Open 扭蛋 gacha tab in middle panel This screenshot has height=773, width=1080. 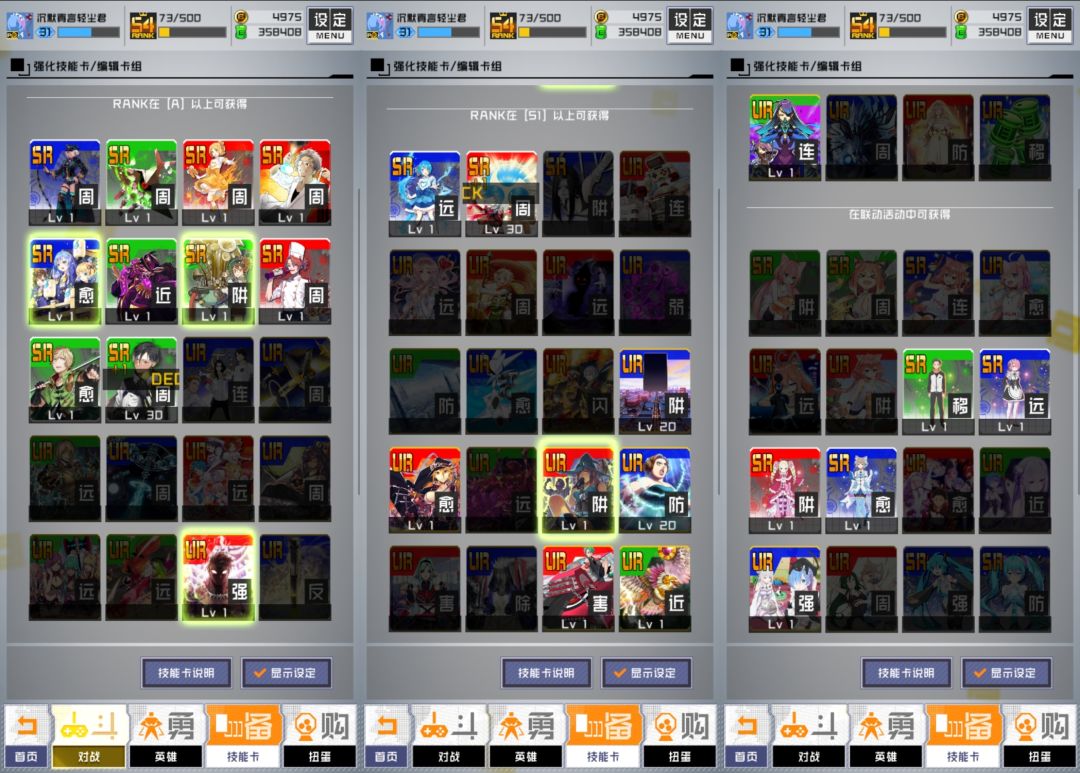pos(680,735)
